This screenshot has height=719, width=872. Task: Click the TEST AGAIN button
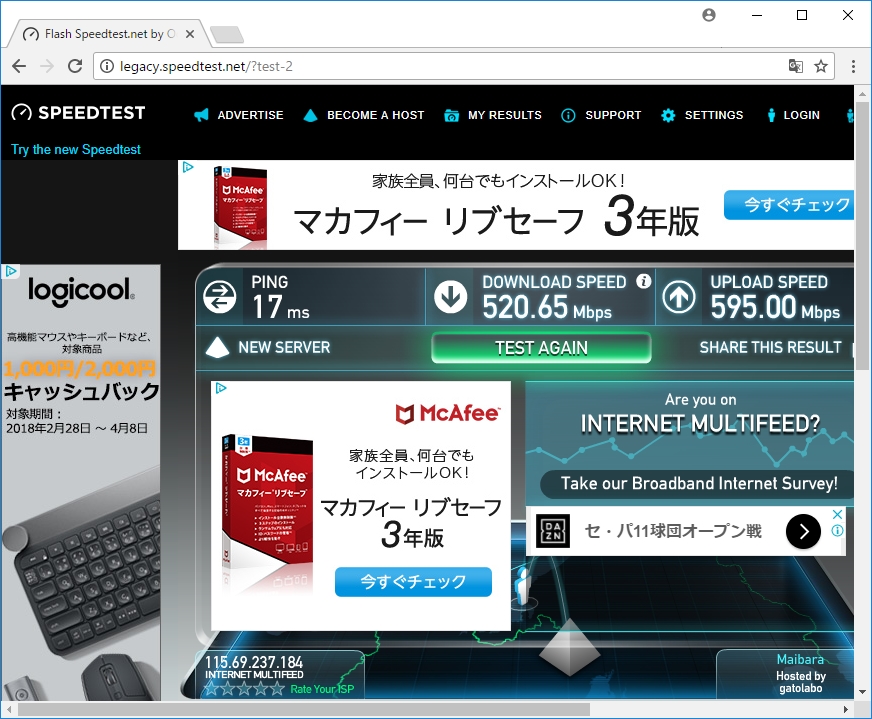pos(541,348)
